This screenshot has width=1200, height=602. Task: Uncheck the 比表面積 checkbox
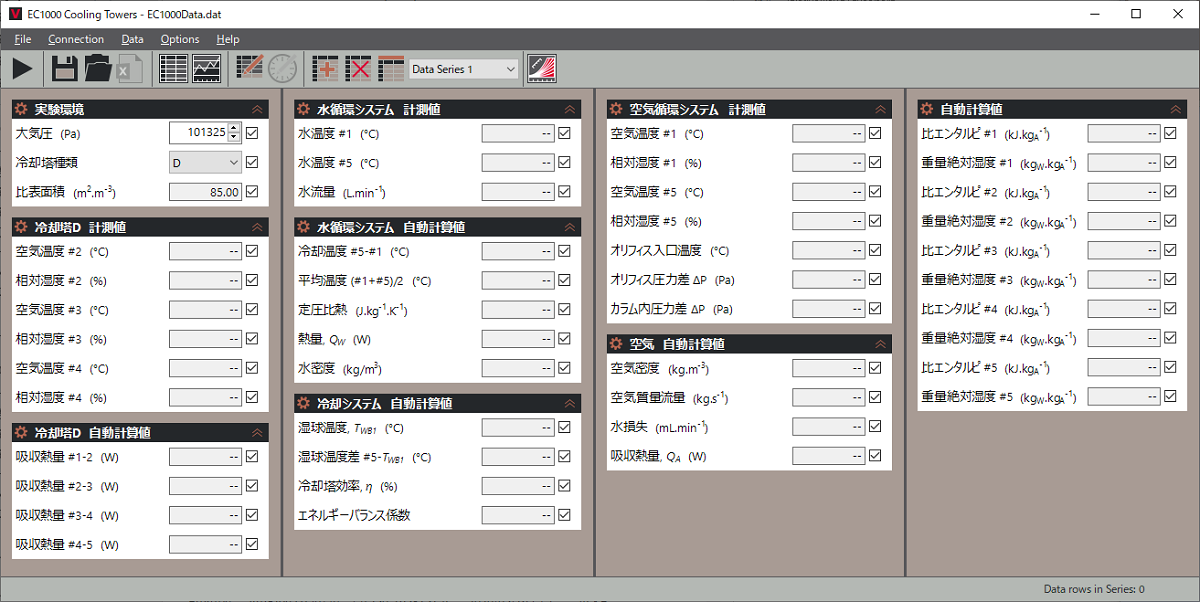point(252,191)
